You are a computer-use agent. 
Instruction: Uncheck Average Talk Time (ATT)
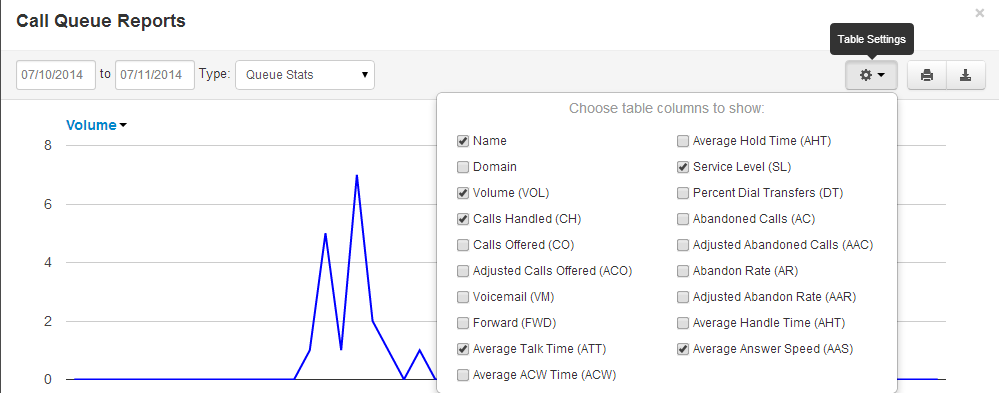[463, 349]
